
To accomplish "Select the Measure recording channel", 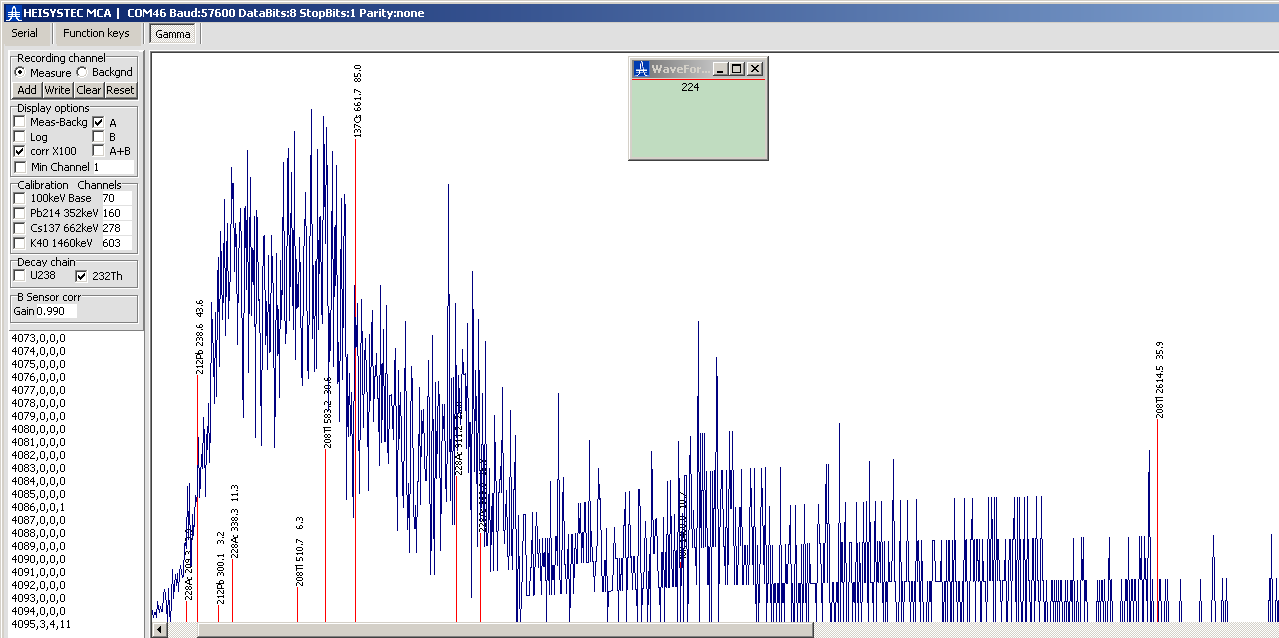I will coord(20,73).
